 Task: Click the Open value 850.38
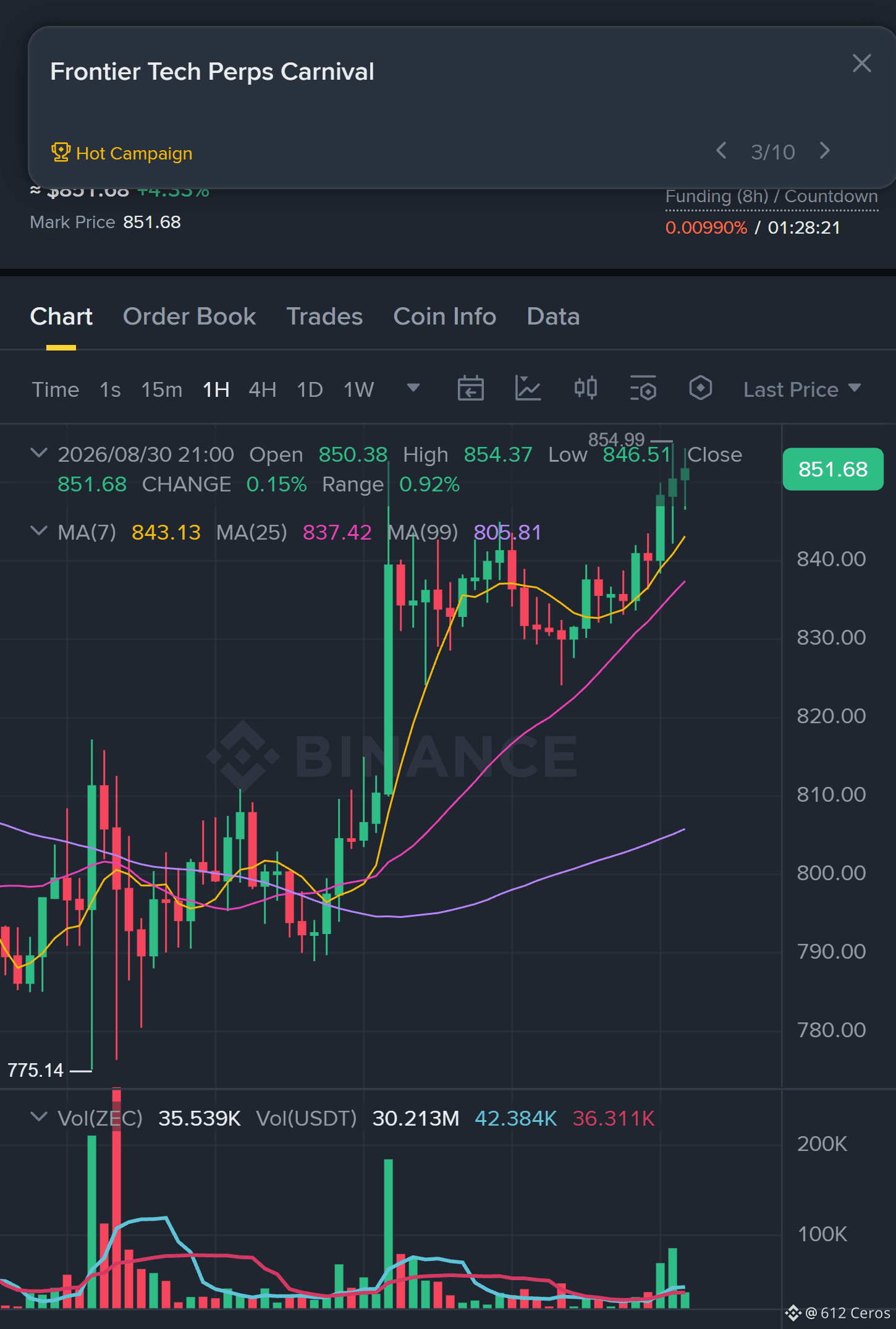(353, 455)
